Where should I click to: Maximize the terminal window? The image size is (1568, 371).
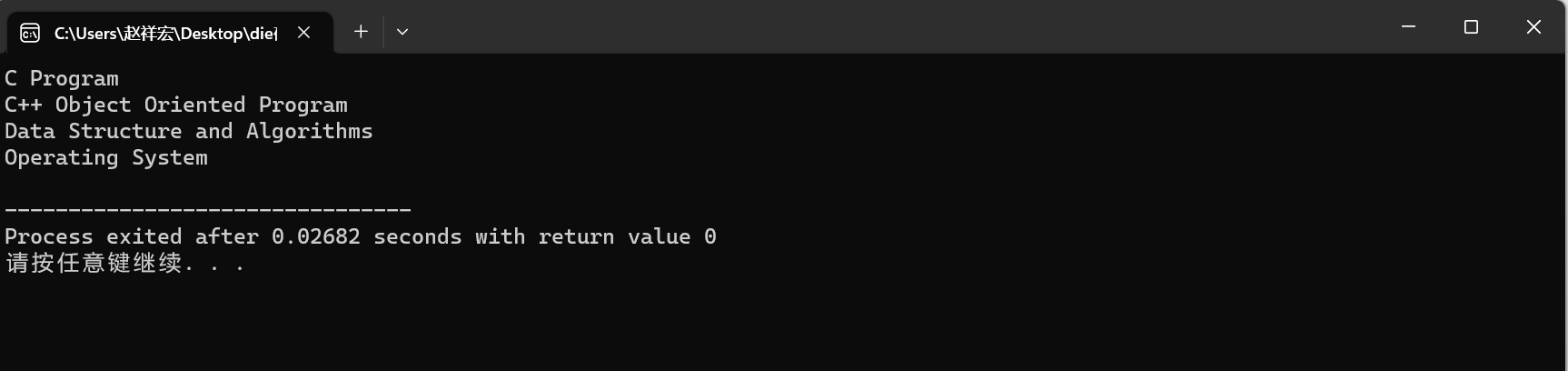click(x=1472, y=27)
